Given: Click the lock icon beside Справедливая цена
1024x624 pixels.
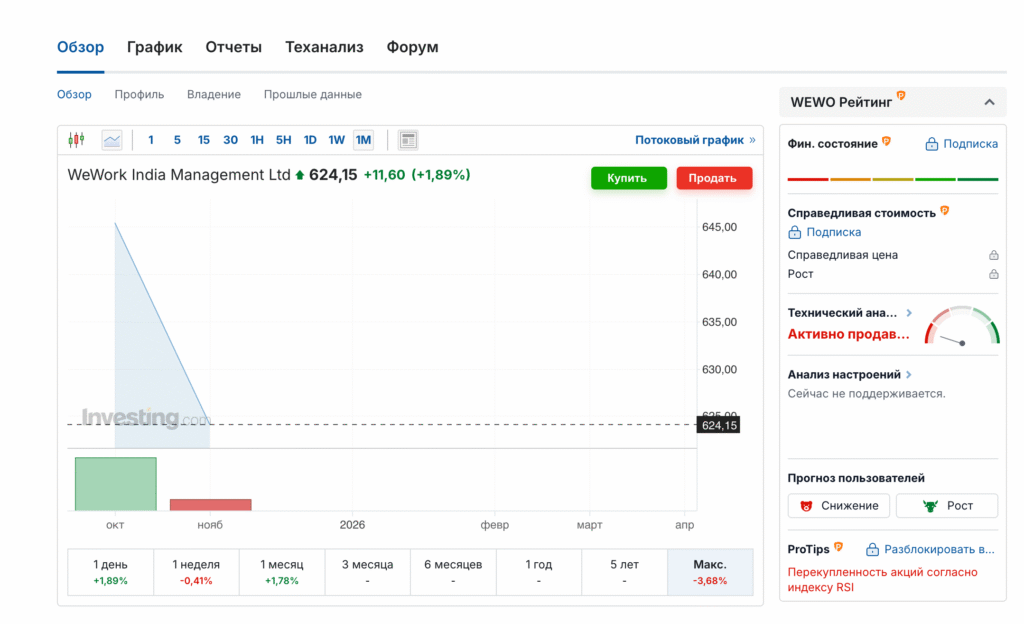Looking at the screenshot, I should (x=993, y=255).
